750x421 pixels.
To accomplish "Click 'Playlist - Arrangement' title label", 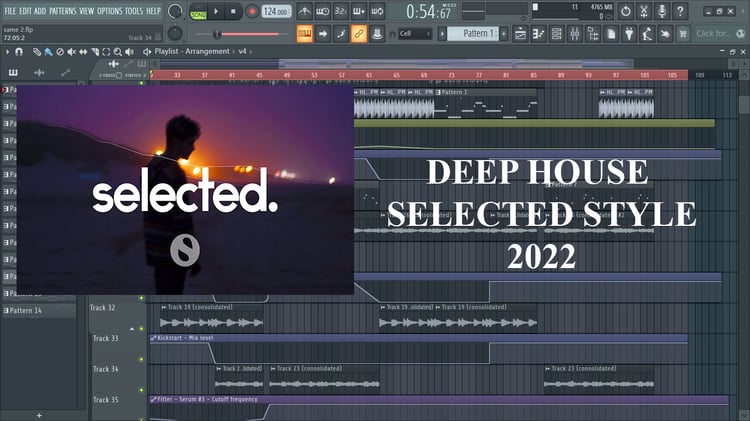I will (192, 51).
